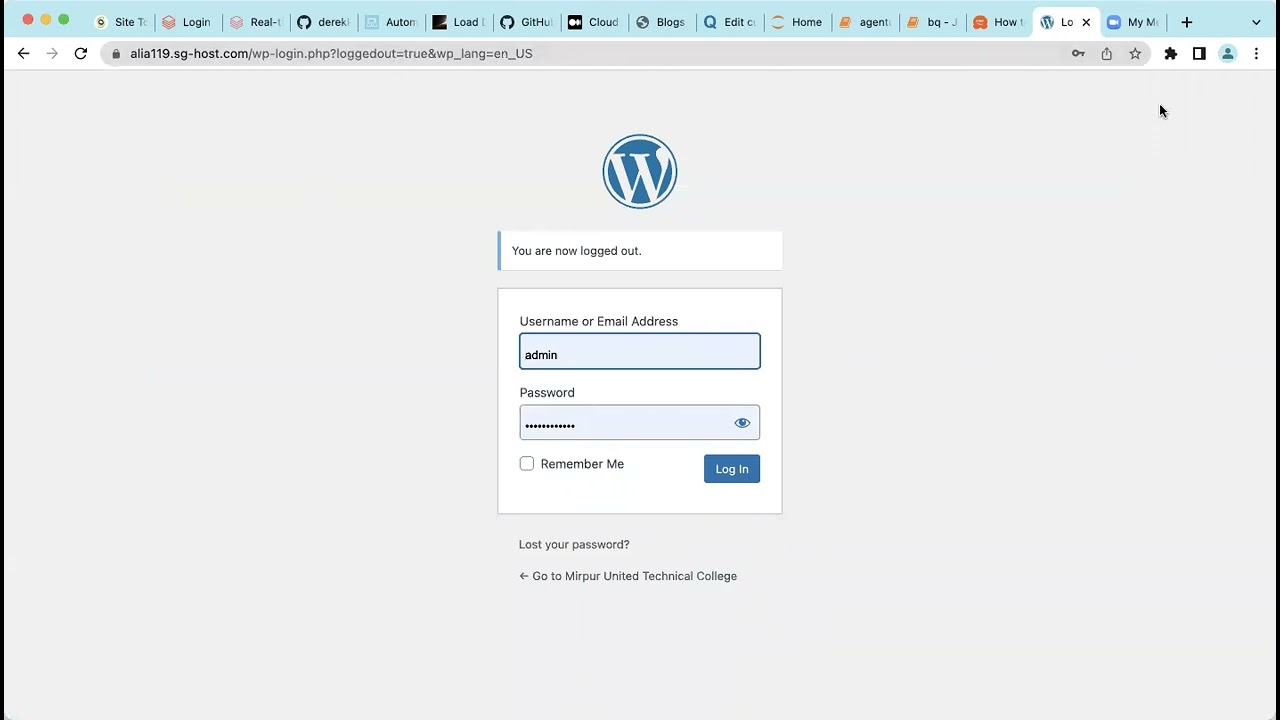Switch to GitHub tab

tap(527, 22)
